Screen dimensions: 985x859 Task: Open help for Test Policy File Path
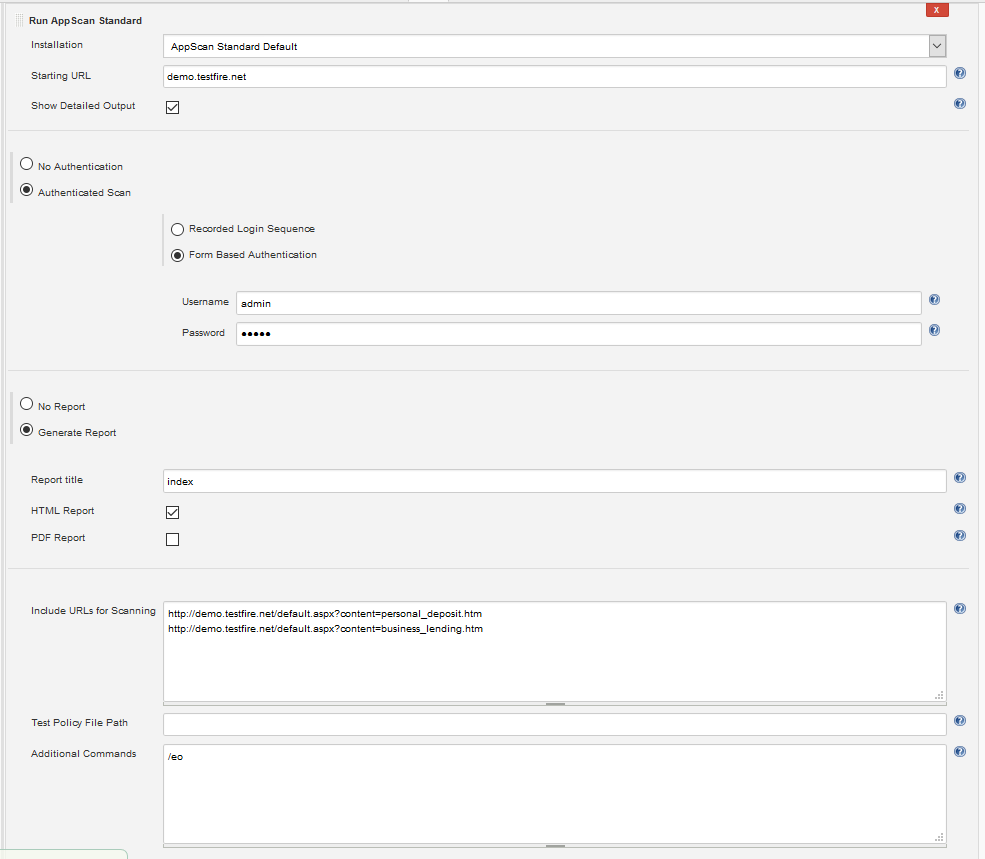[x=959, y=721]
